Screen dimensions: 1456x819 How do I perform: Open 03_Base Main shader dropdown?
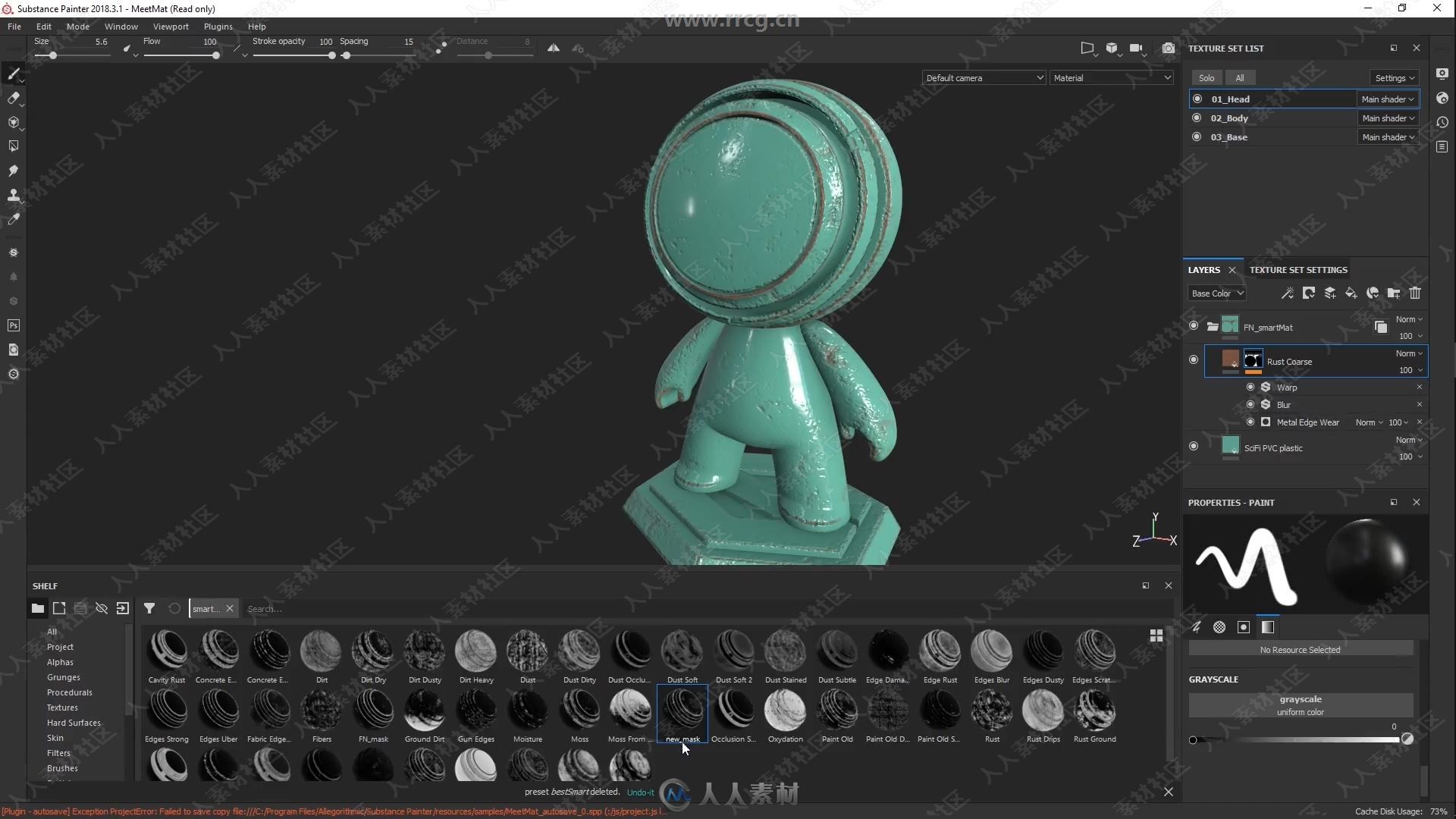[x=1388, y=136]
